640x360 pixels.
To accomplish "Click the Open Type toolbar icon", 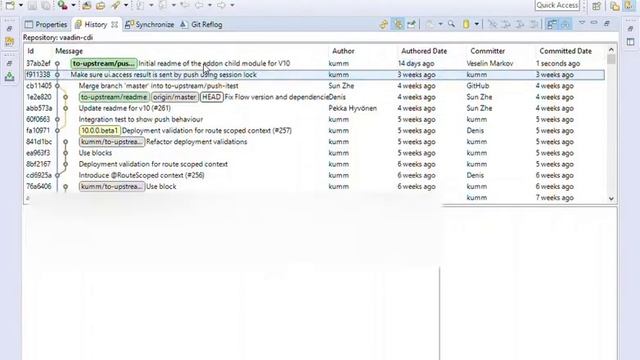I will pyautogui.click(x=87, y=5).
